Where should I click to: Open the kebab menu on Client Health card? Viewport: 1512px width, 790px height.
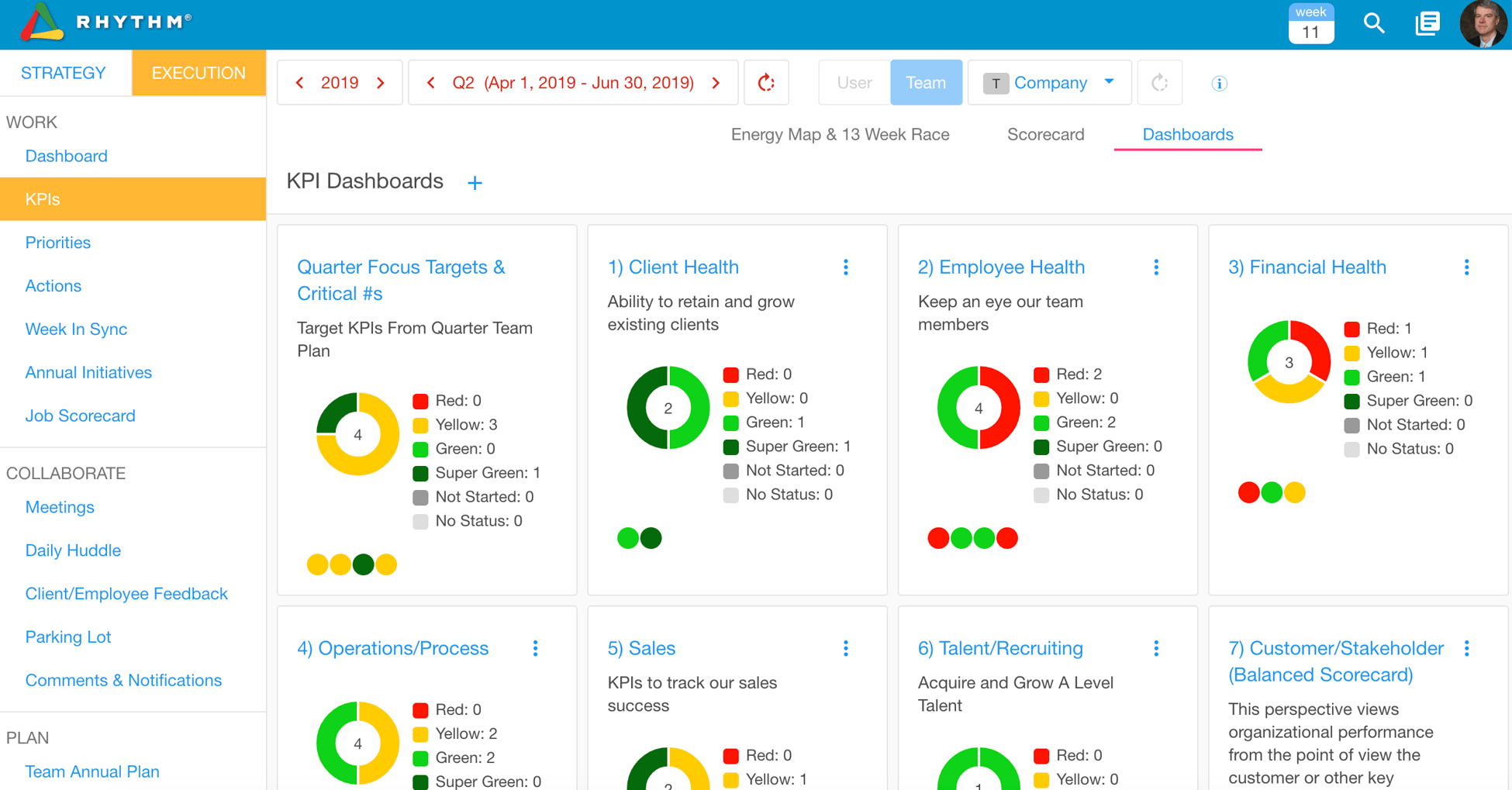pyautogui.click(x=845, y=267)
